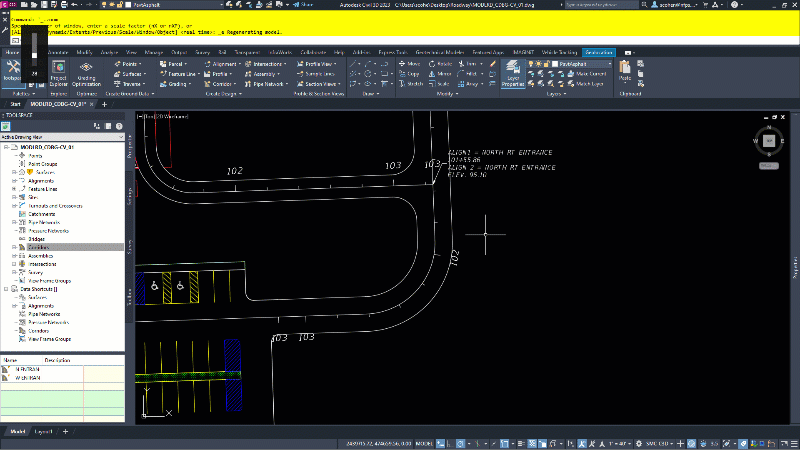Viewport: 800px width, 450px height.
Task: Open the Toolspace palette button
Action: [13, 70]
